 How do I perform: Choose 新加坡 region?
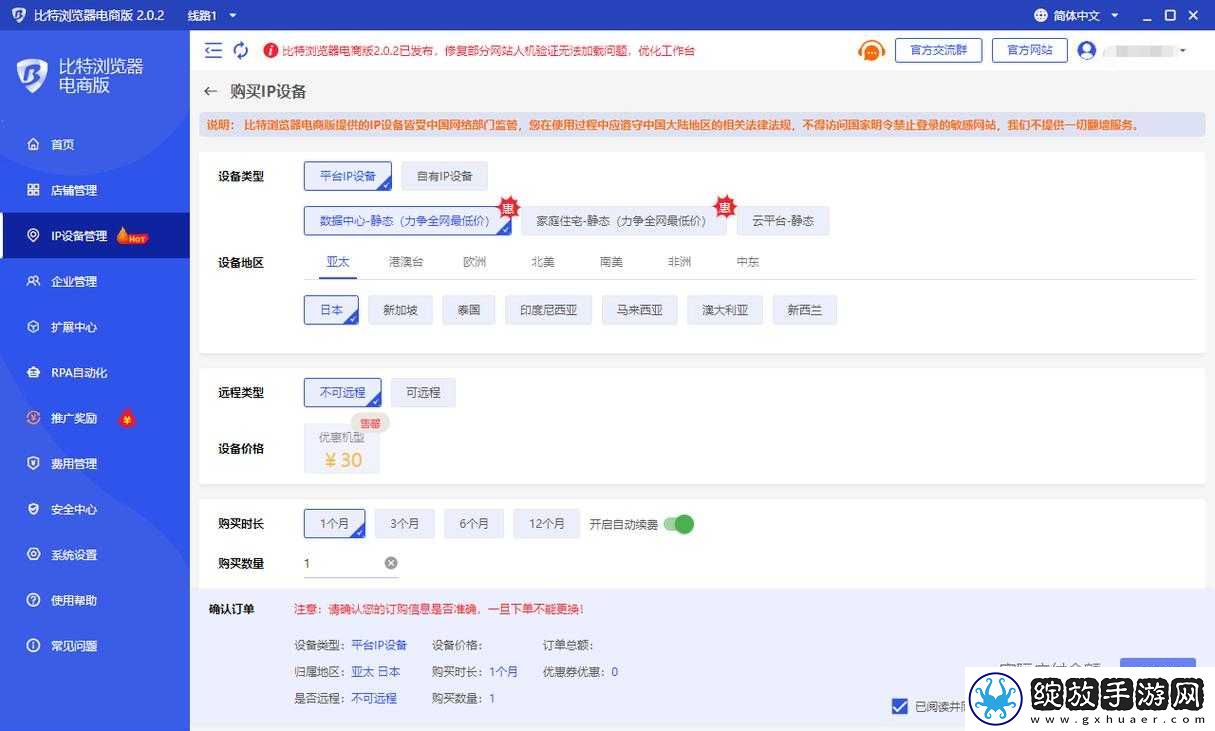click(400, 310)
